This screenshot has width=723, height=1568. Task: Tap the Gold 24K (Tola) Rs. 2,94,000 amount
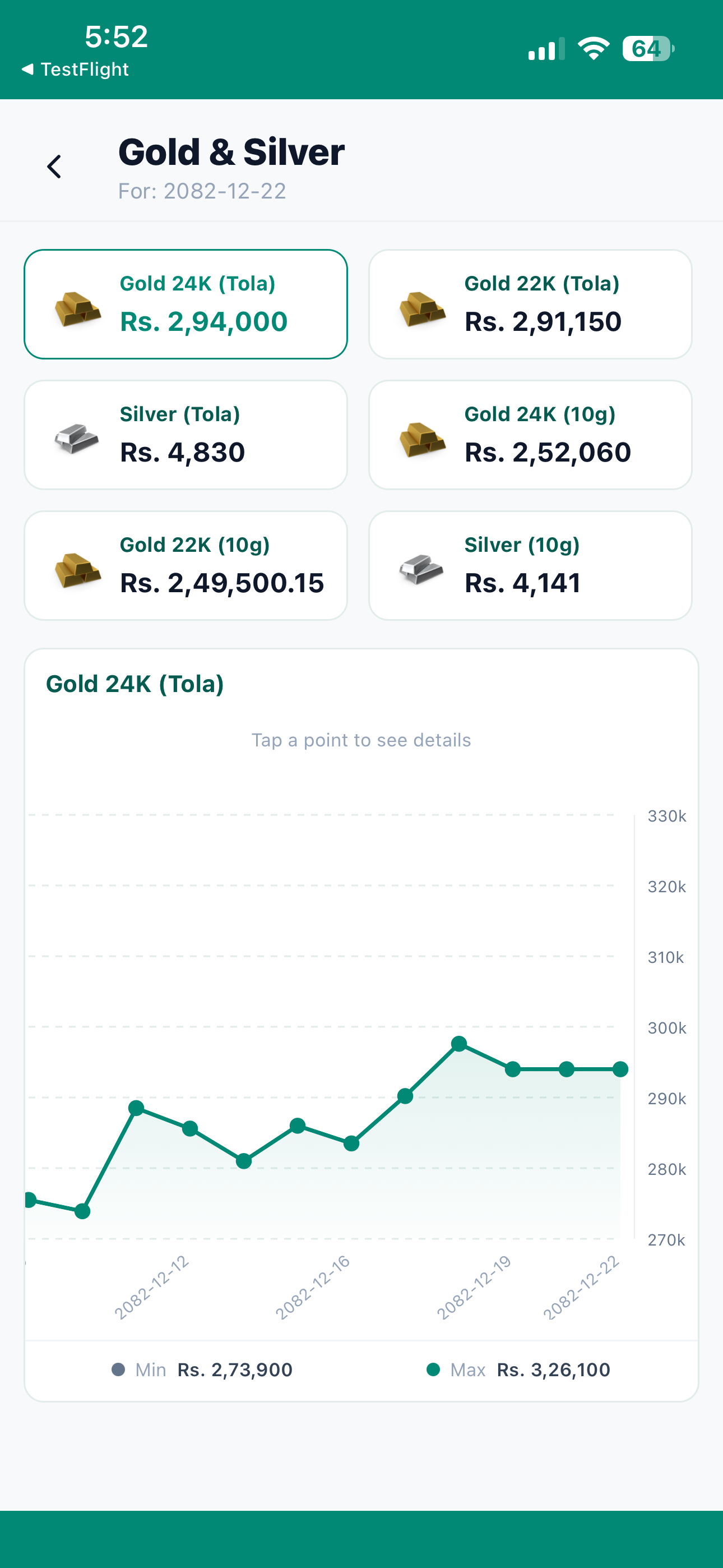pyautogui.click(x=204, y=321)
